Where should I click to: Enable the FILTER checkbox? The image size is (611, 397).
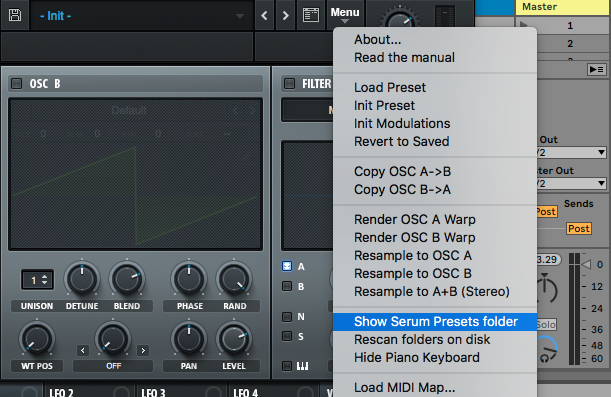pyautogui.click(x=289, y=83)
